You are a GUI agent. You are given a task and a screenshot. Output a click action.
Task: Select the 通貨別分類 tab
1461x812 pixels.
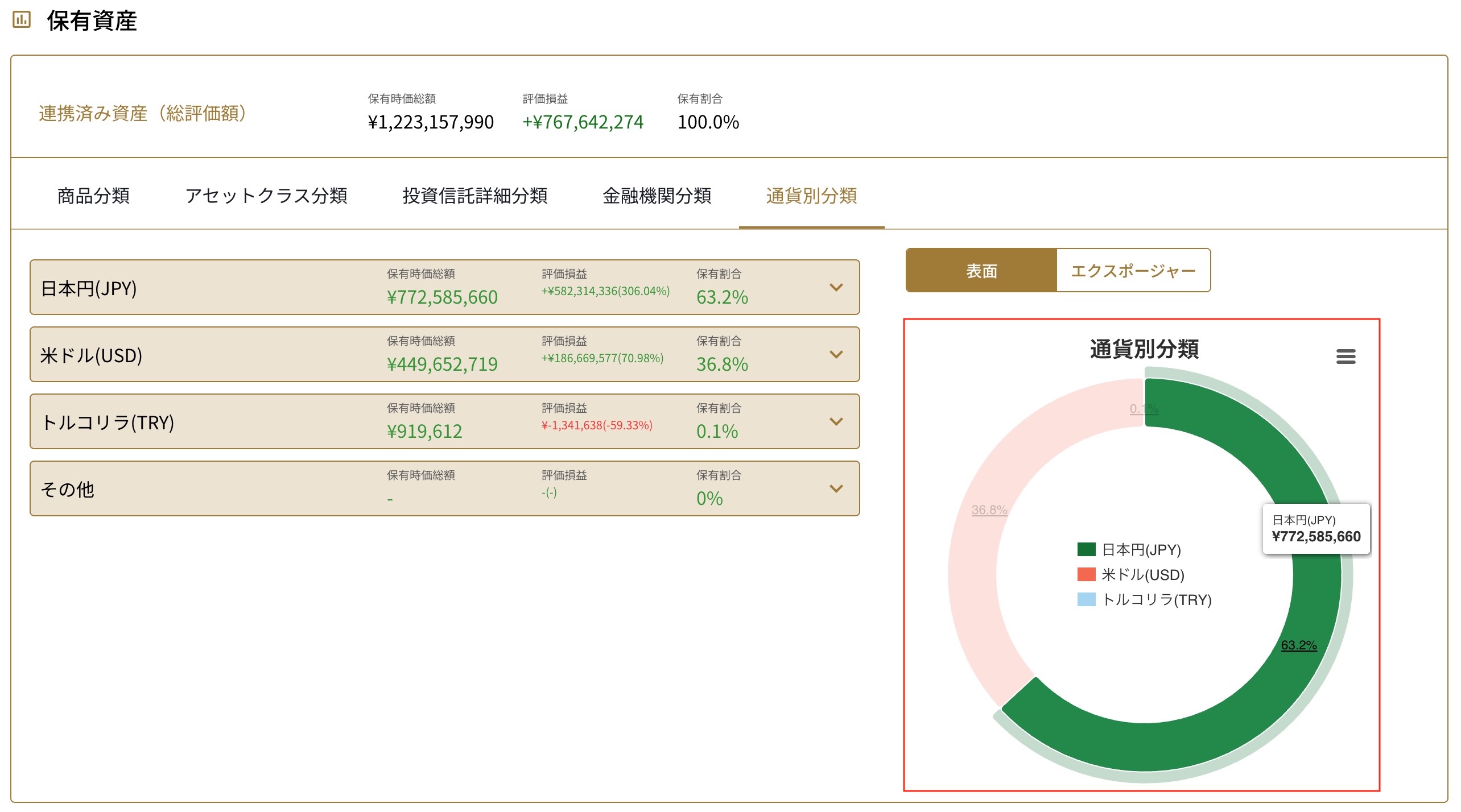coord(811,196)
